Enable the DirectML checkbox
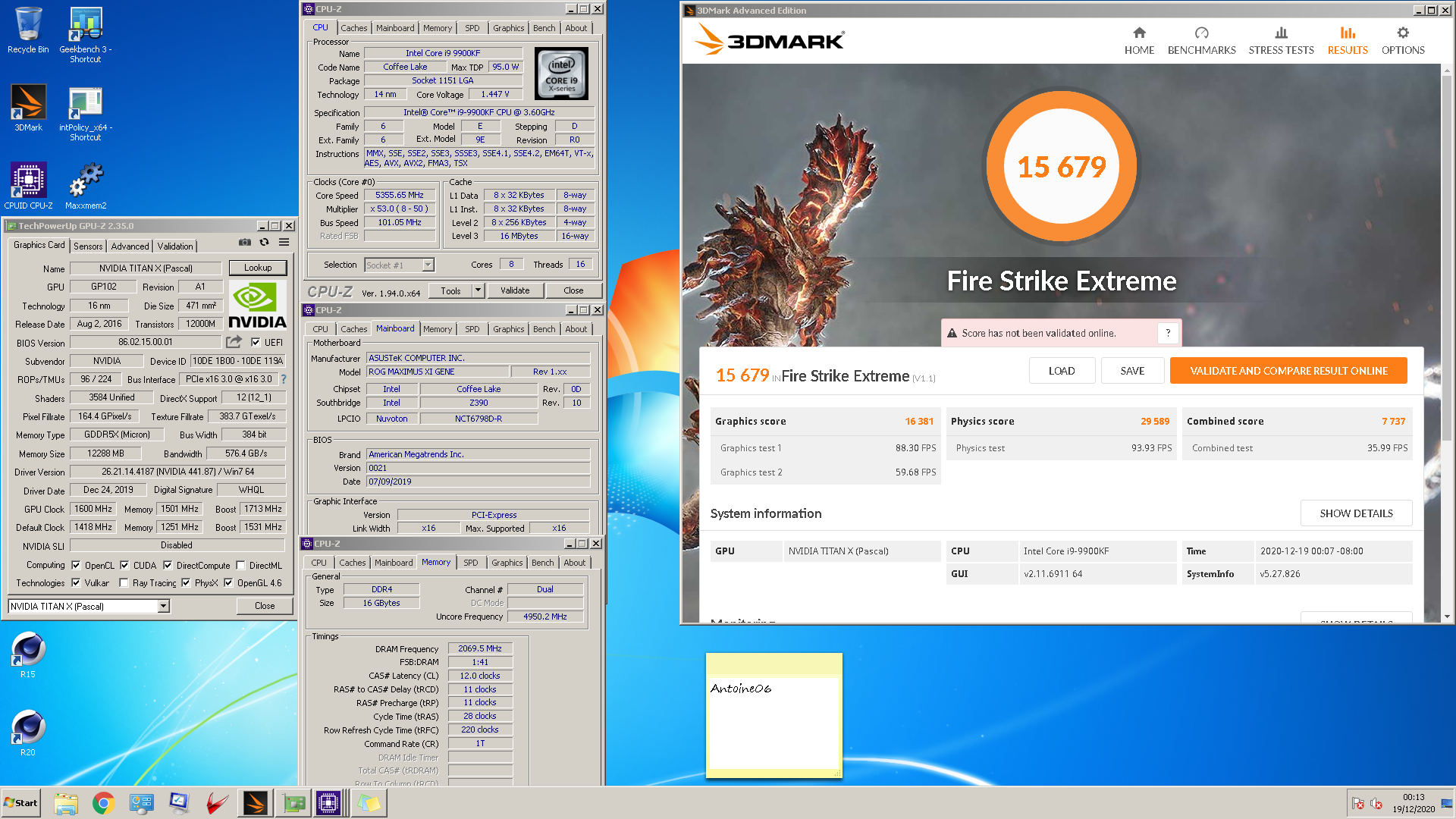Screen dimensions: 1456x819 (x=240, y=565)
